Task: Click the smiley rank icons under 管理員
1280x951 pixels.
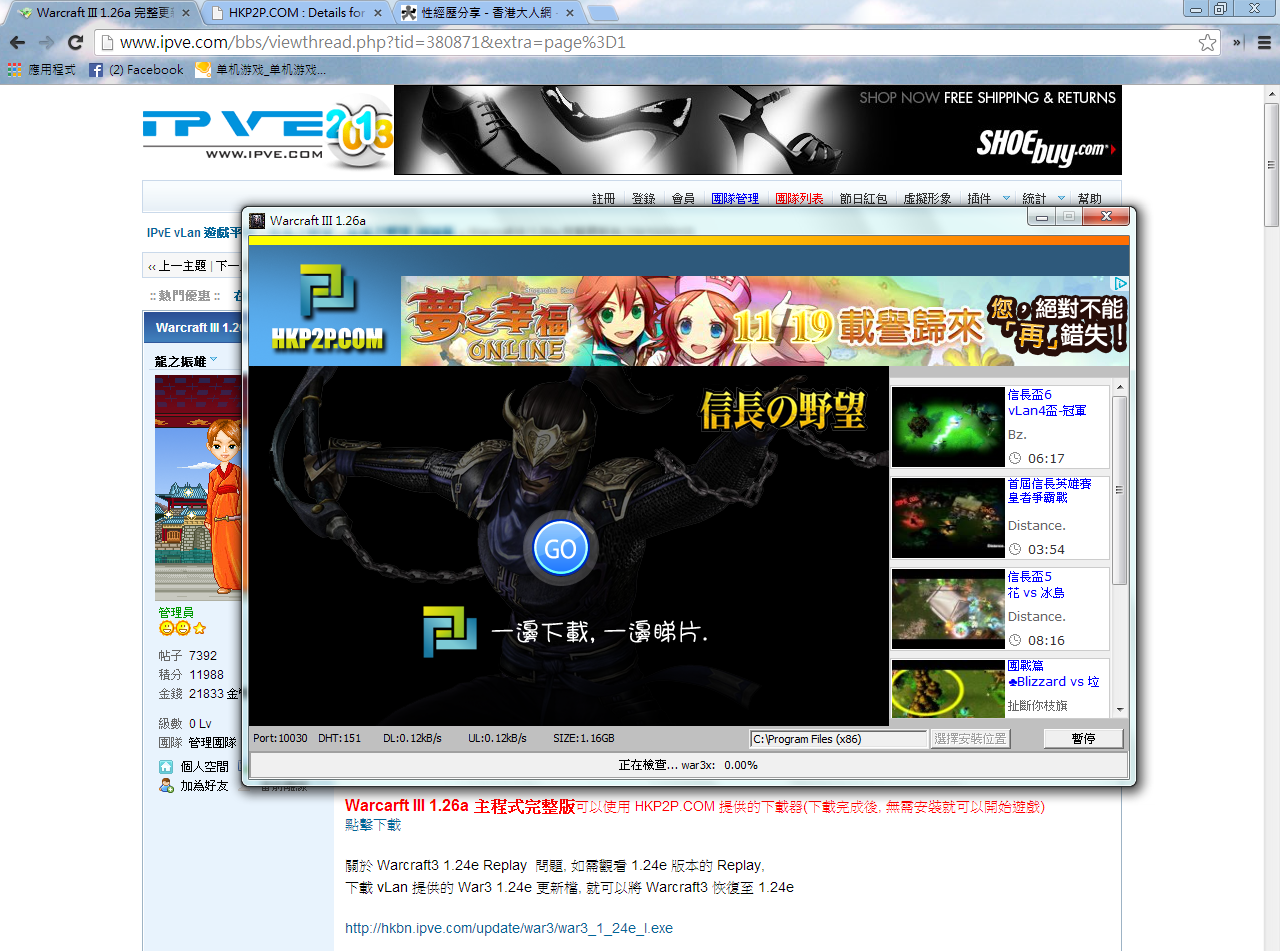Action: [x=182, y=628]
